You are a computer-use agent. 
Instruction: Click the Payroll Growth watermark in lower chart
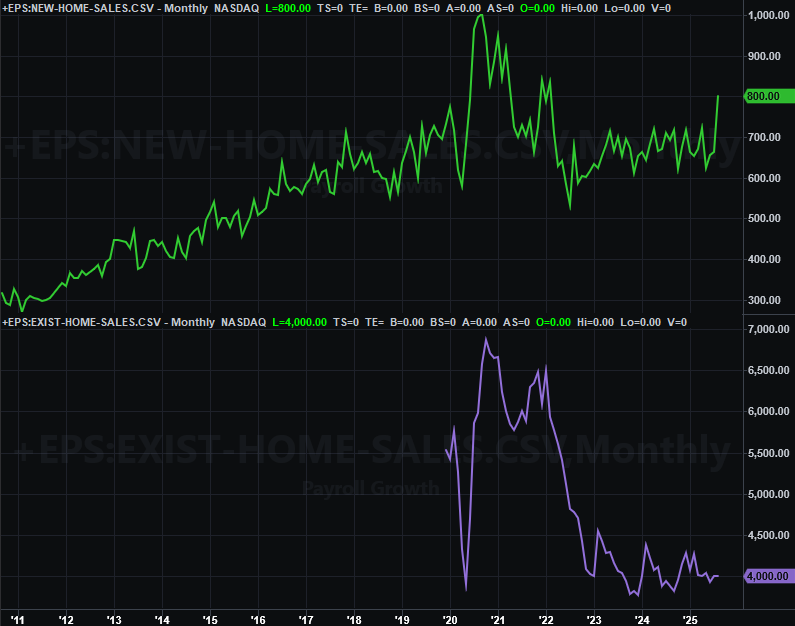[370, 488]
